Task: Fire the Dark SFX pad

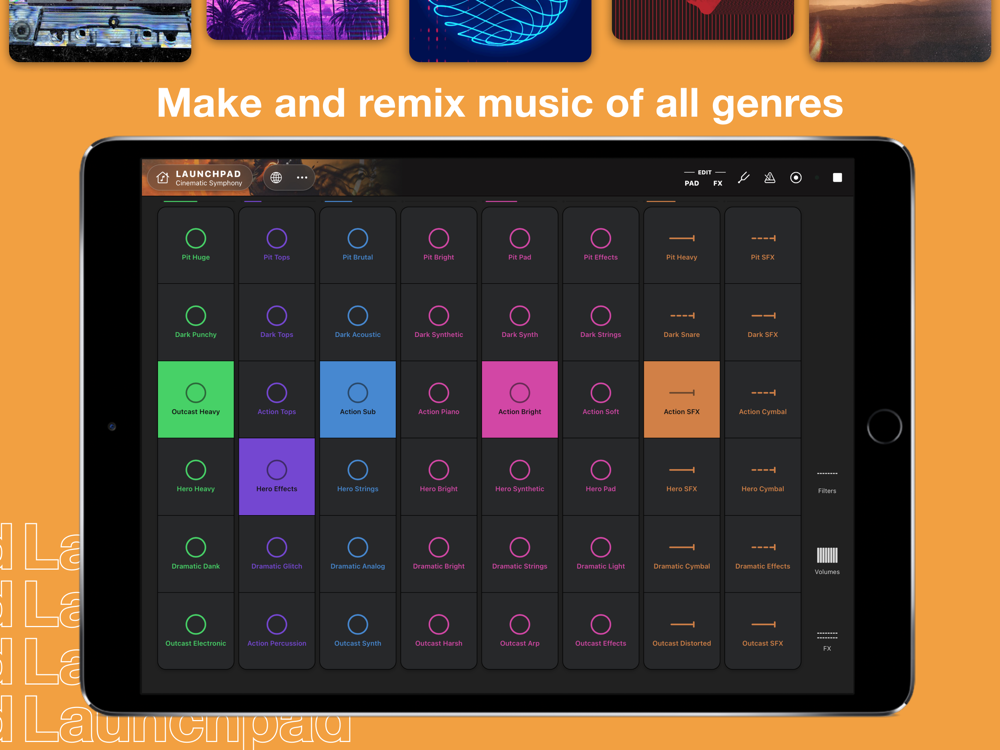Action: click(x=763, y=322)
